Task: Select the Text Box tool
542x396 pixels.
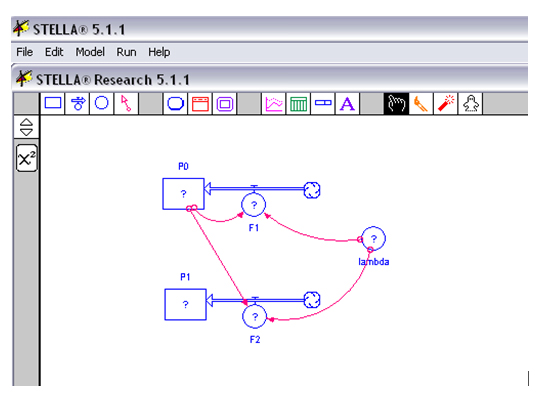Action: click(x=347, y=103)
